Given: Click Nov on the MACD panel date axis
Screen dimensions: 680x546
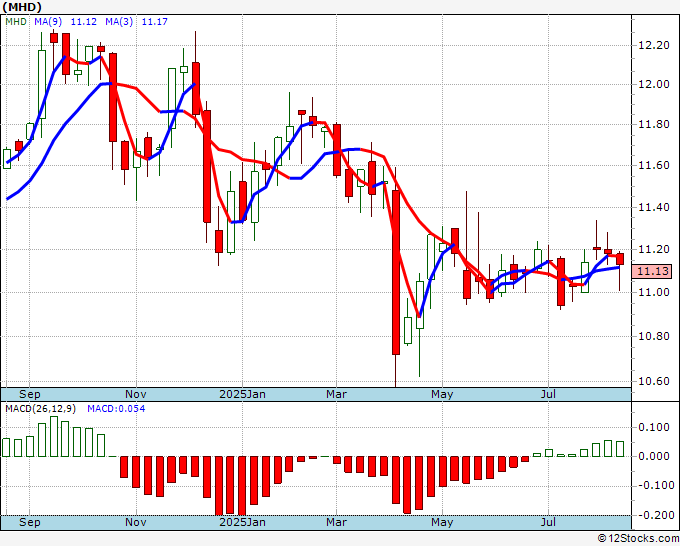Looking at the screenshot, I should click(x=136, y=522).
